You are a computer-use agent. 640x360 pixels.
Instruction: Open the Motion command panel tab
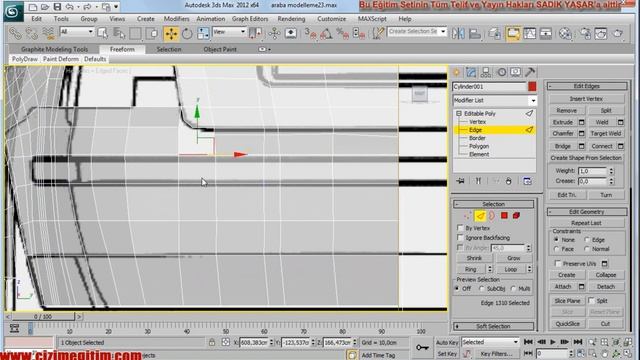tap(501, 72)
